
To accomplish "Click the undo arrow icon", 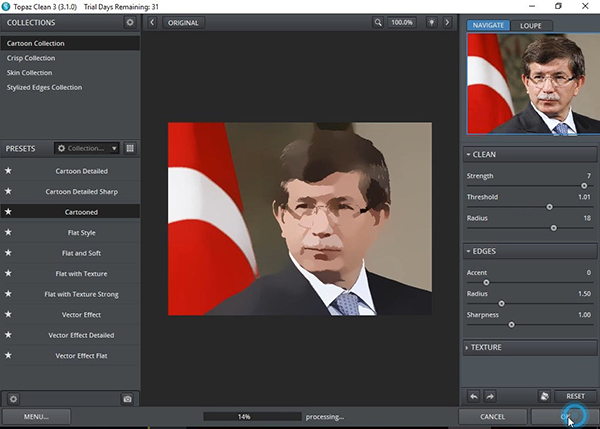I will pos(474,396).
